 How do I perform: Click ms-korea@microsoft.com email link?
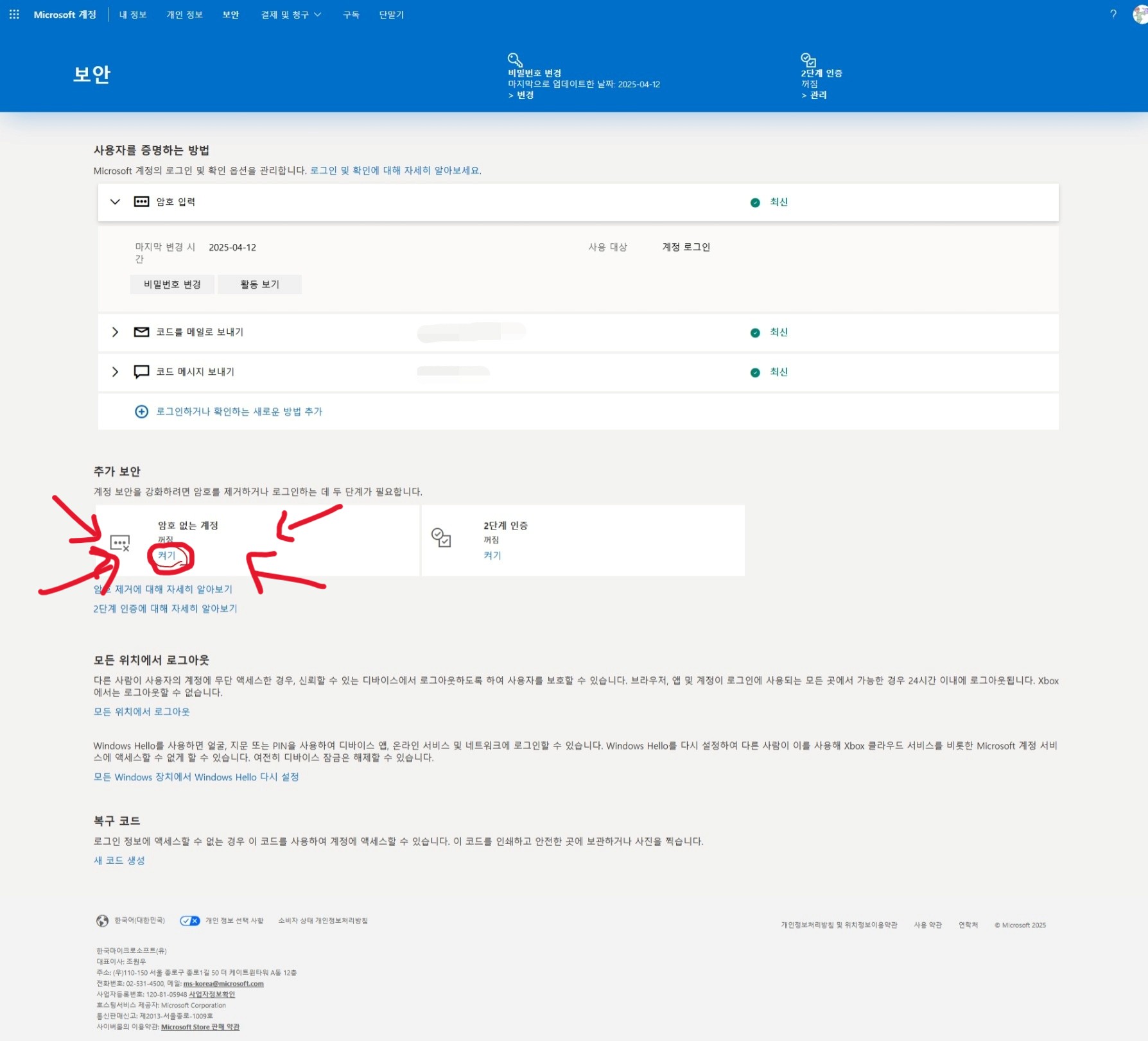[223, 984]
